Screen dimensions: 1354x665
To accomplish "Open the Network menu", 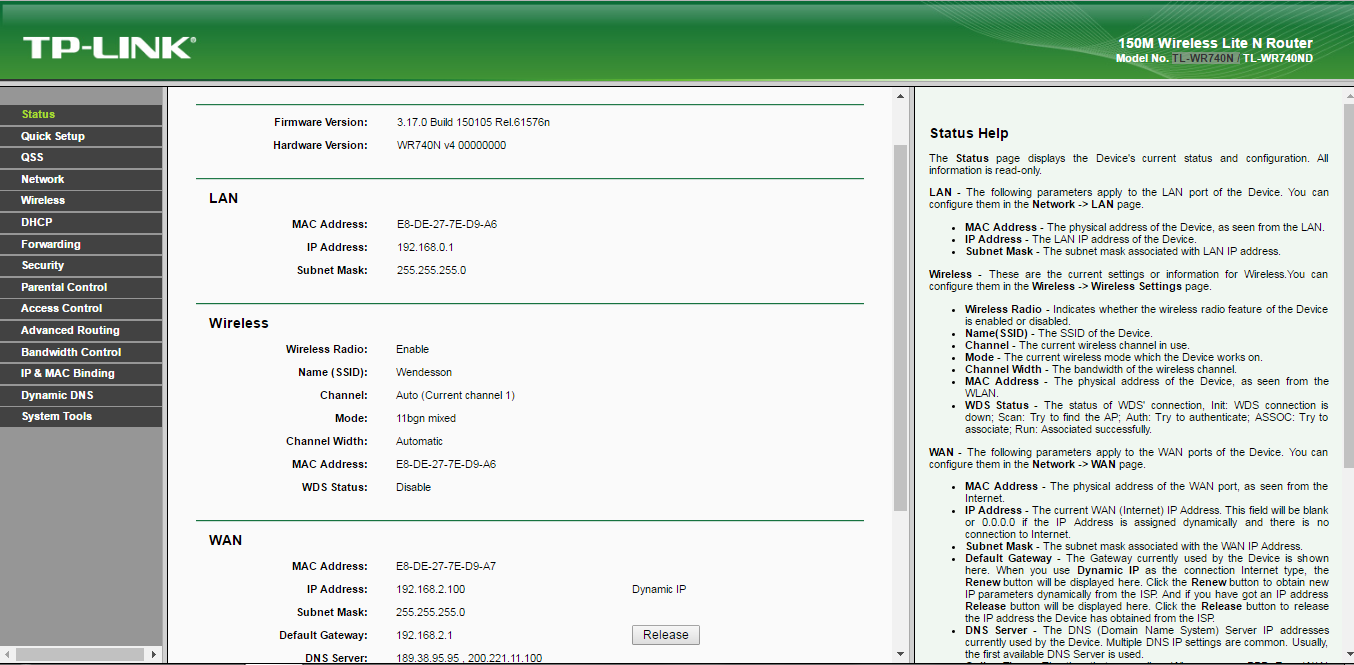I will [80, 180].
